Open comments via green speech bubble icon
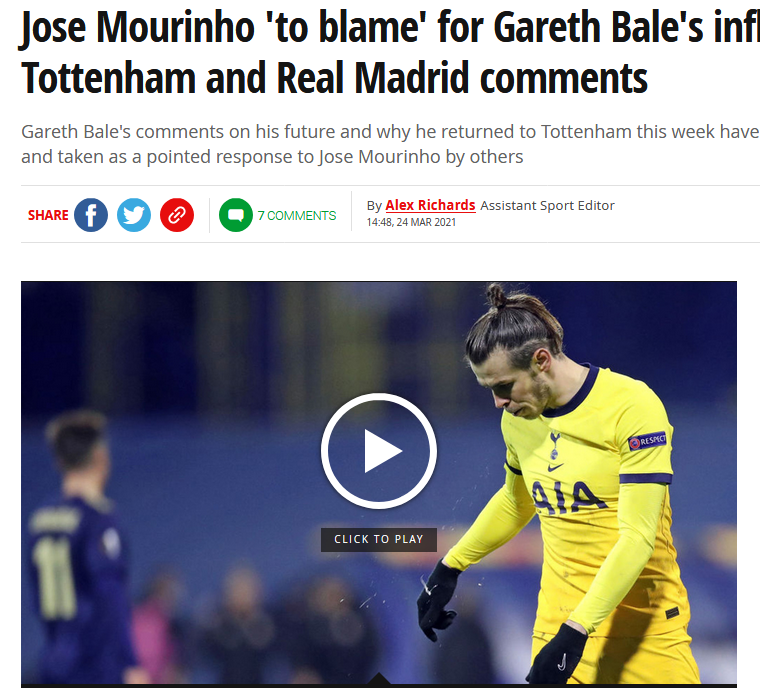 (x=236, y=215)
